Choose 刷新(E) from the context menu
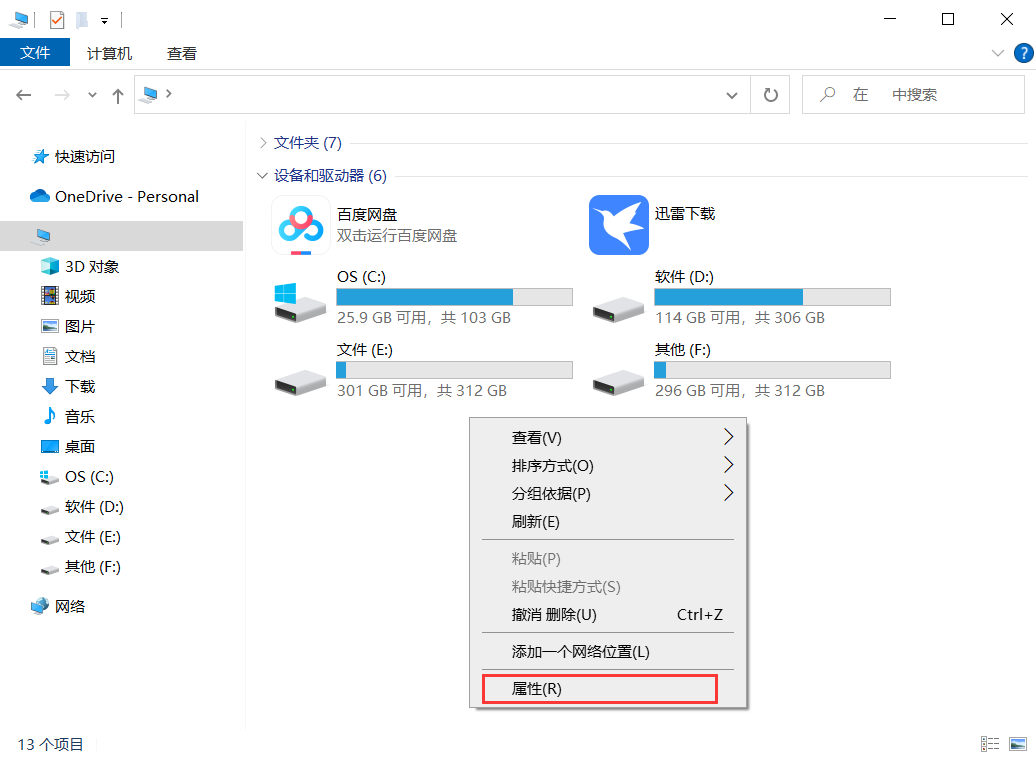1036x757 pixels. coord(608,522)
